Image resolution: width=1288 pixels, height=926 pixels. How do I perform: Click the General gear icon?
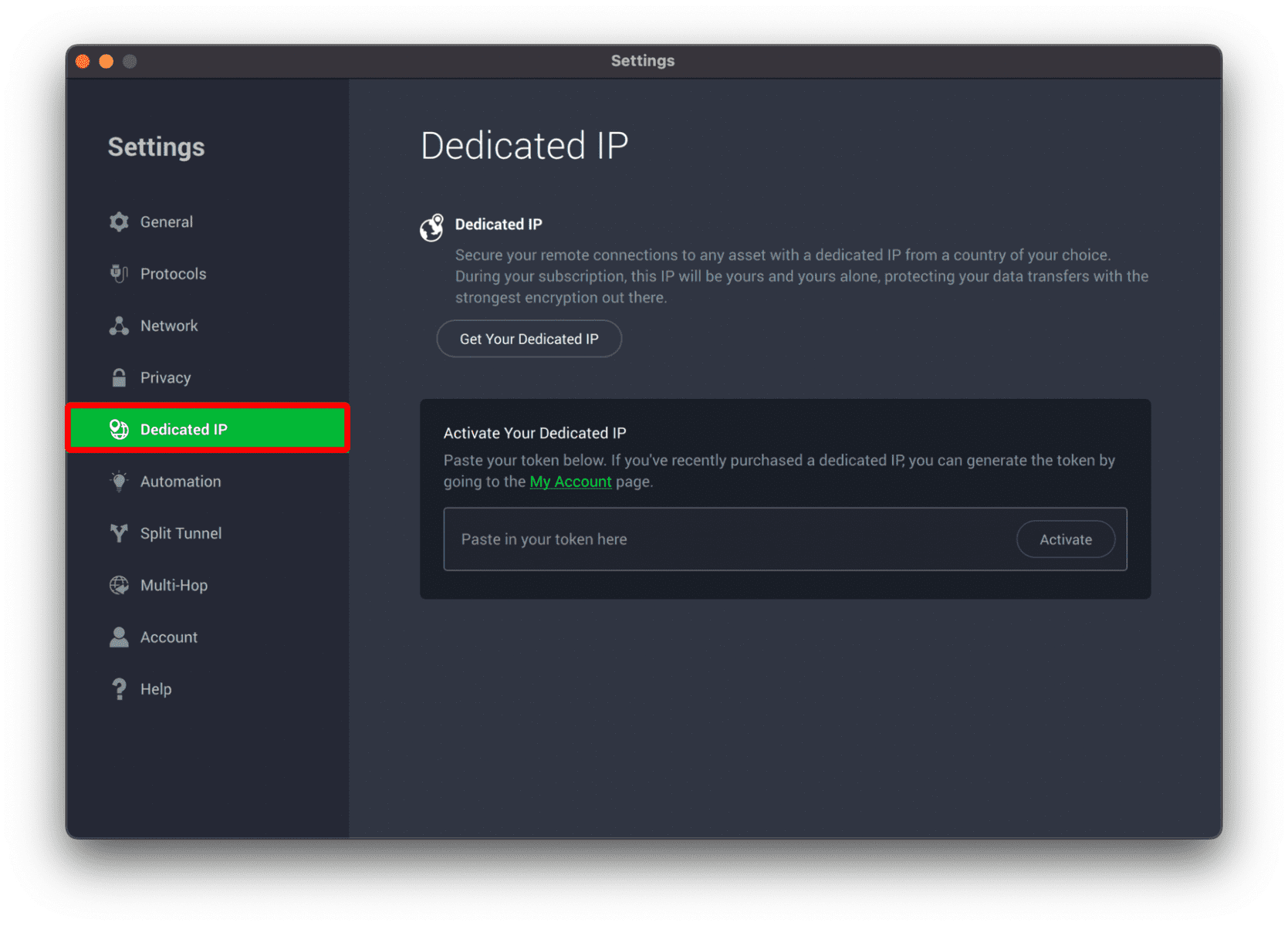[x=119, y=222]
